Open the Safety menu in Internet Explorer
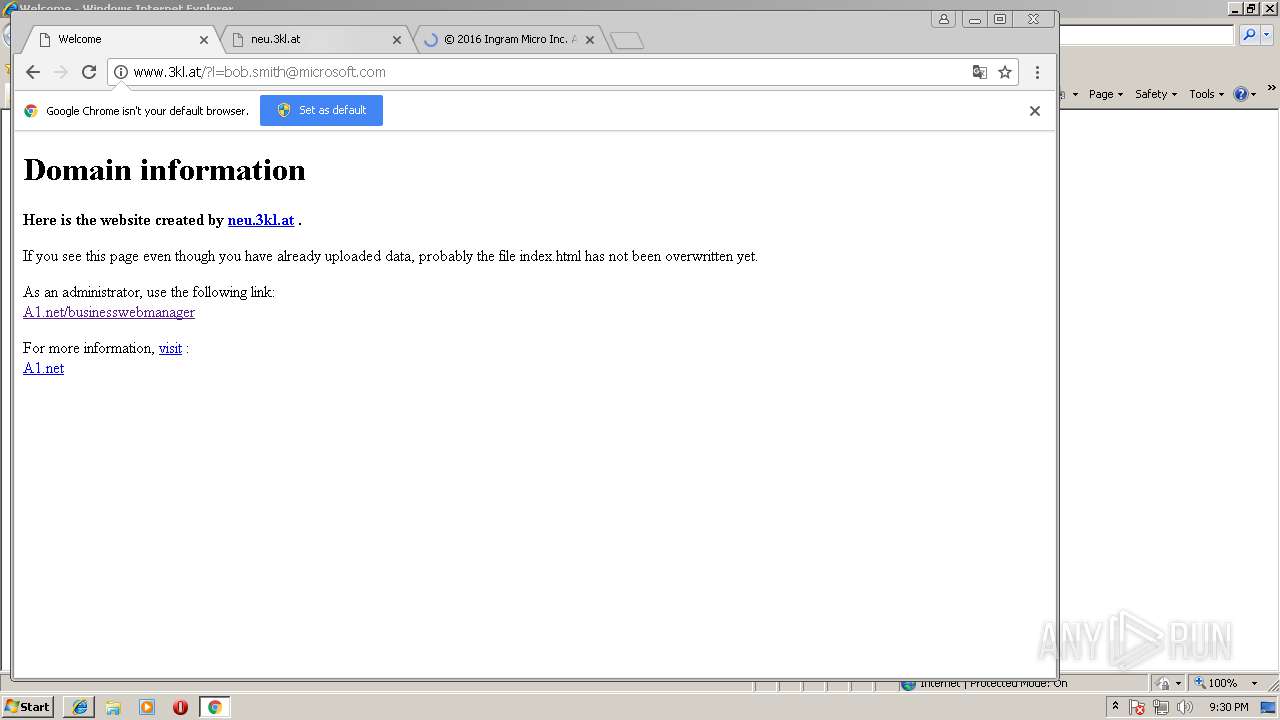Image resolution: width=1280 pixels, height=720 pixels. [1156, 94]
